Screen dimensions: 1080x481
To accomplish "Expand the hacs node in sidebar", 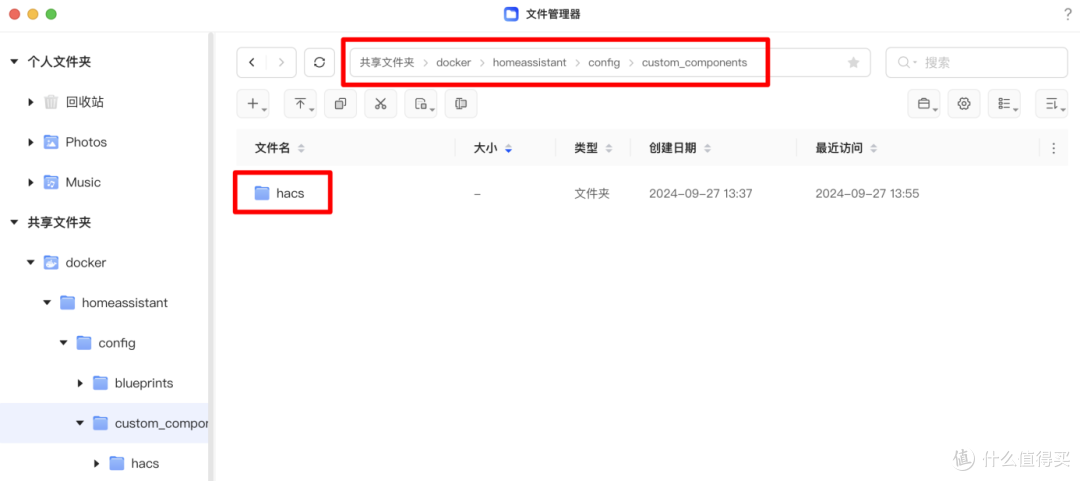I will point(97,463).
